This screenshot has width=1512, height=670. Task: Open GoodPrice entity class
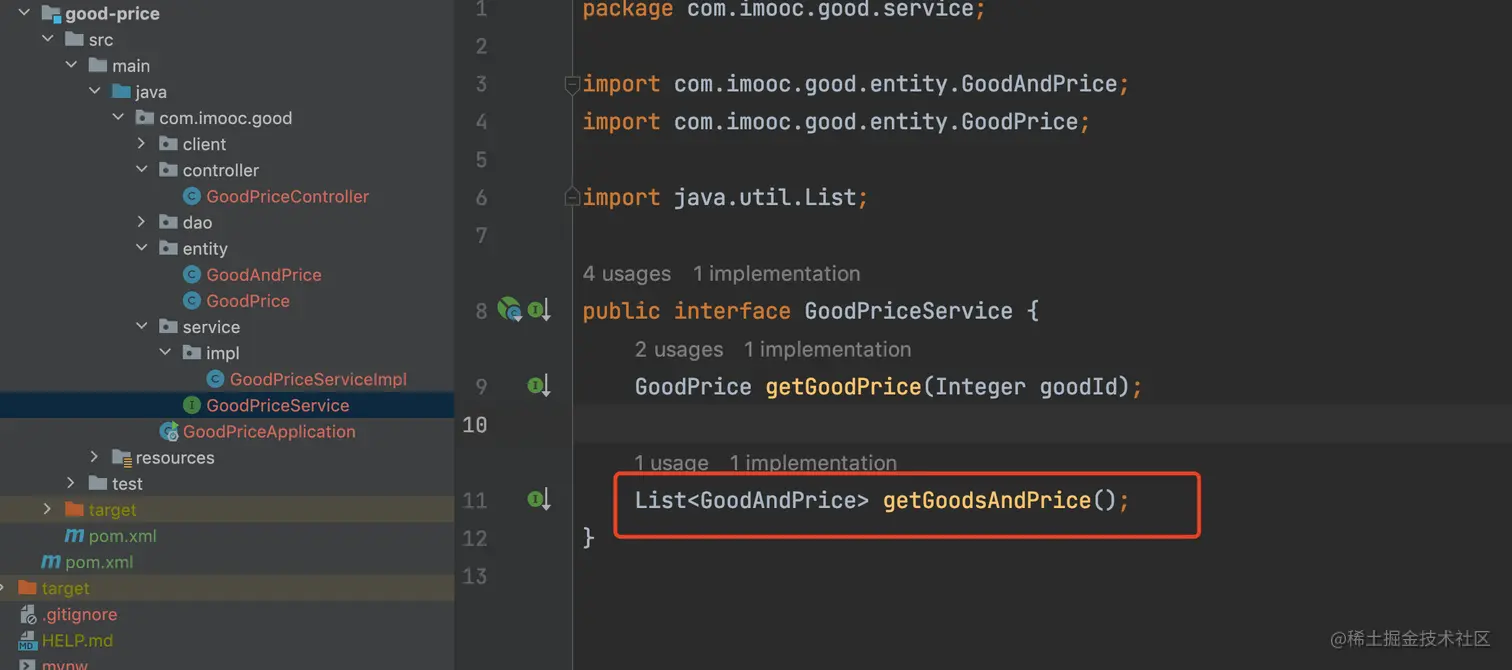coord(248,300)
